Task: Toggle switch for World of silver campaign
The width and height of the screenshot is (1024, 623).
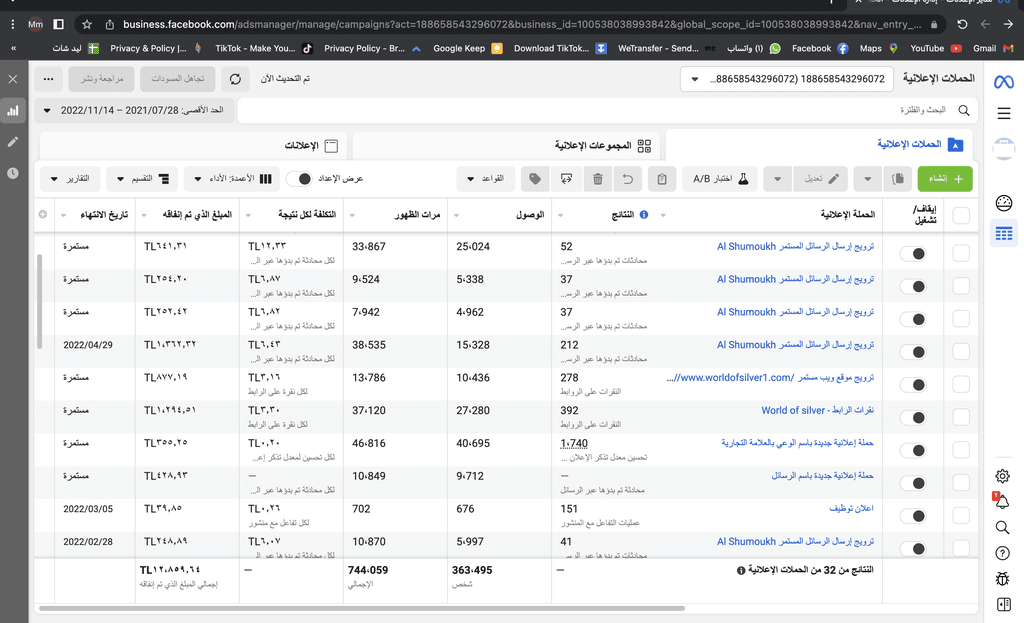Action: (913, 418)
